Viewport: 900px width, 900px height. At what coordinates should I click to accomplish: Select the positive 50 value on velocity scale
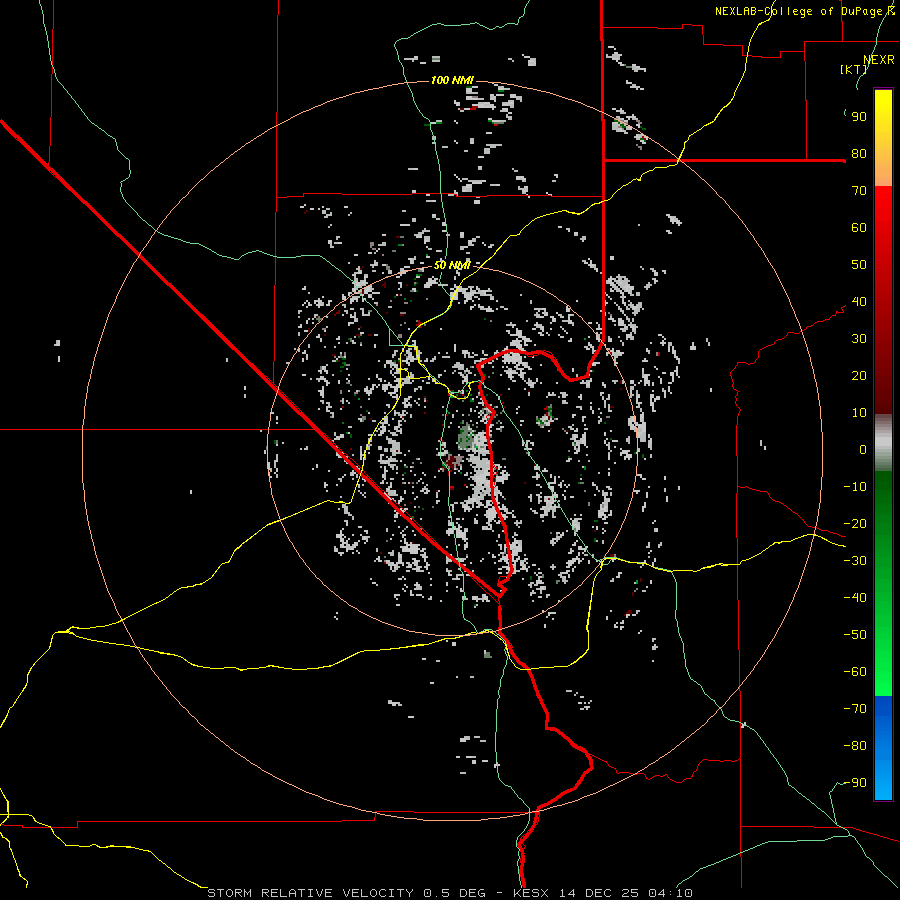[859, 265]
